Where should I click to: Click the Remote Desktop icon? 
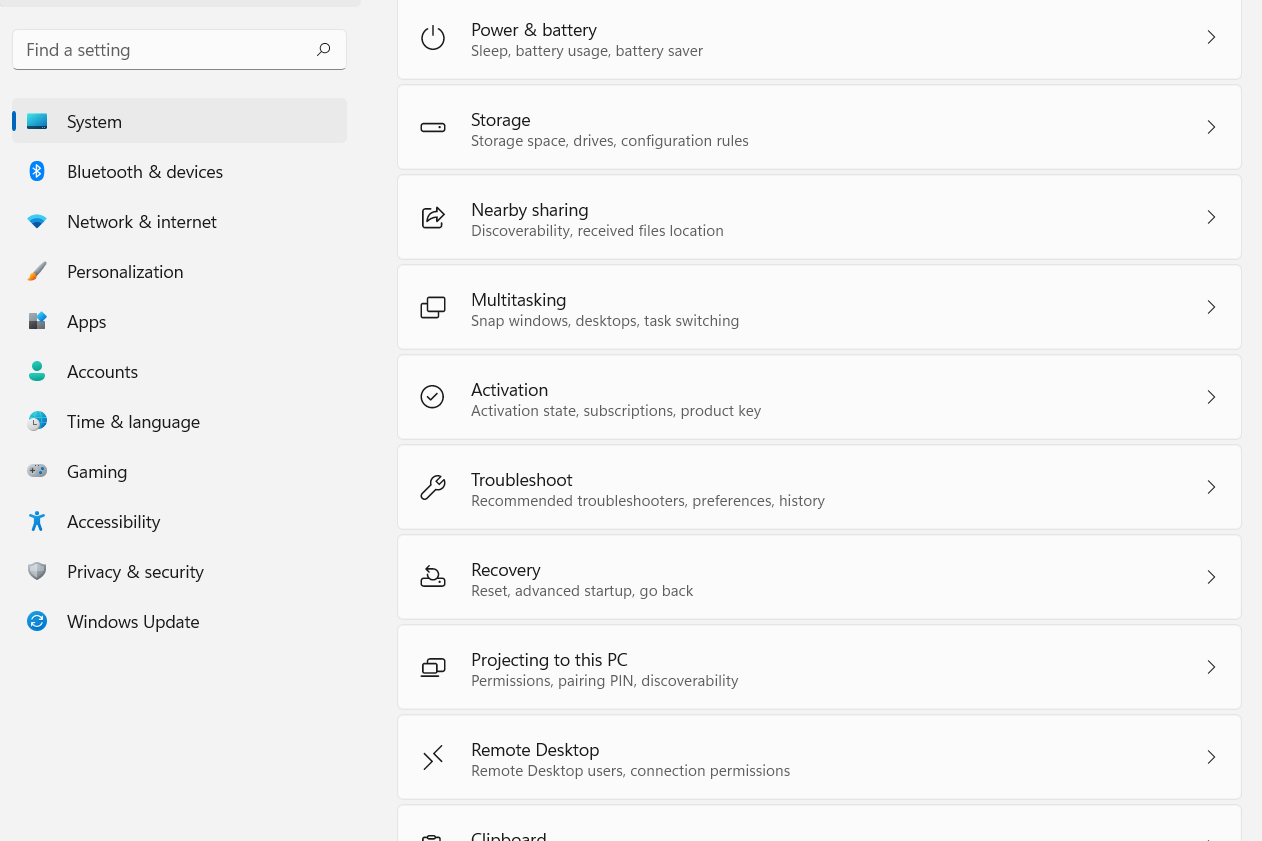[432, 758]
